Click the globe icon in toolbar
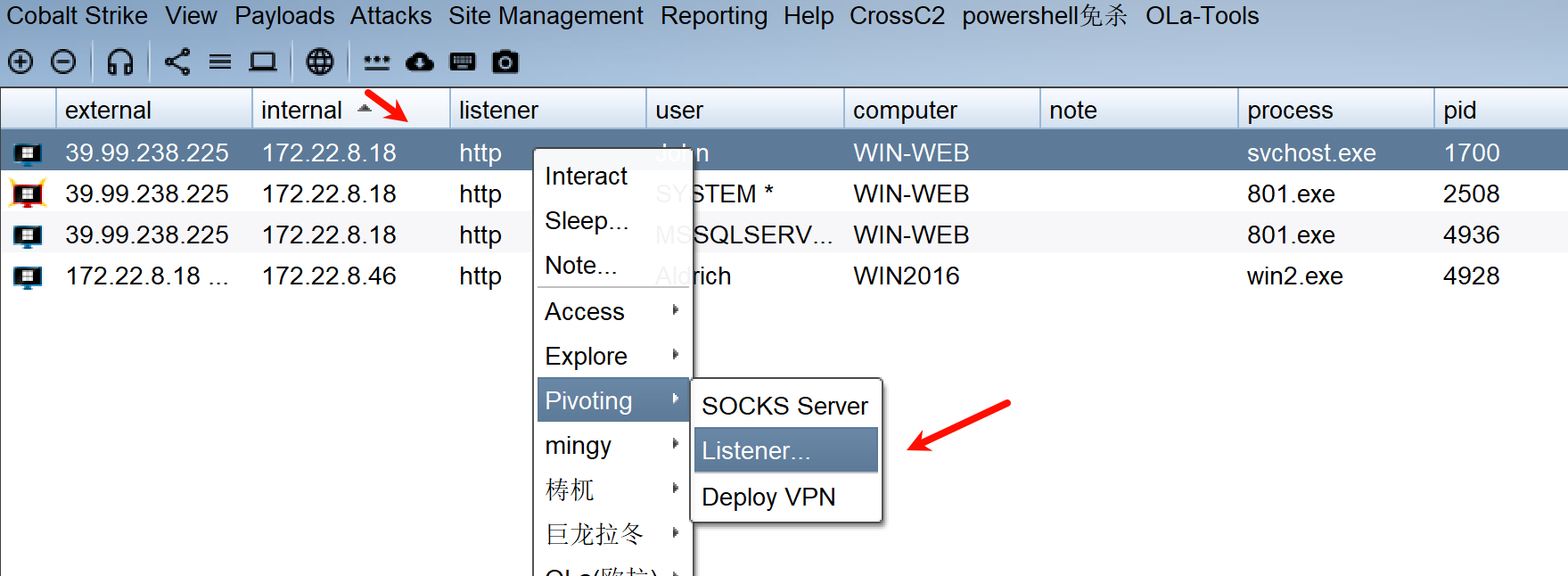This screenshot has height=576, width=1568. tap(319, 62)
